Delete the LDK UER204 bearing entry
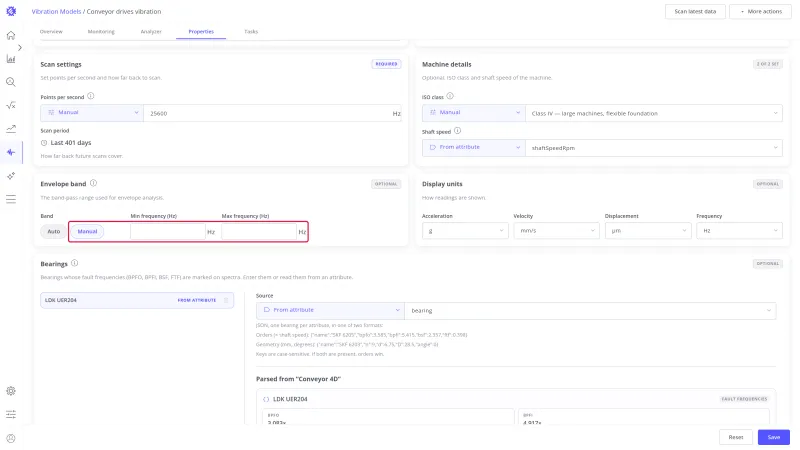This screenshot has height=450, width=800. click(x=226, y=300)
